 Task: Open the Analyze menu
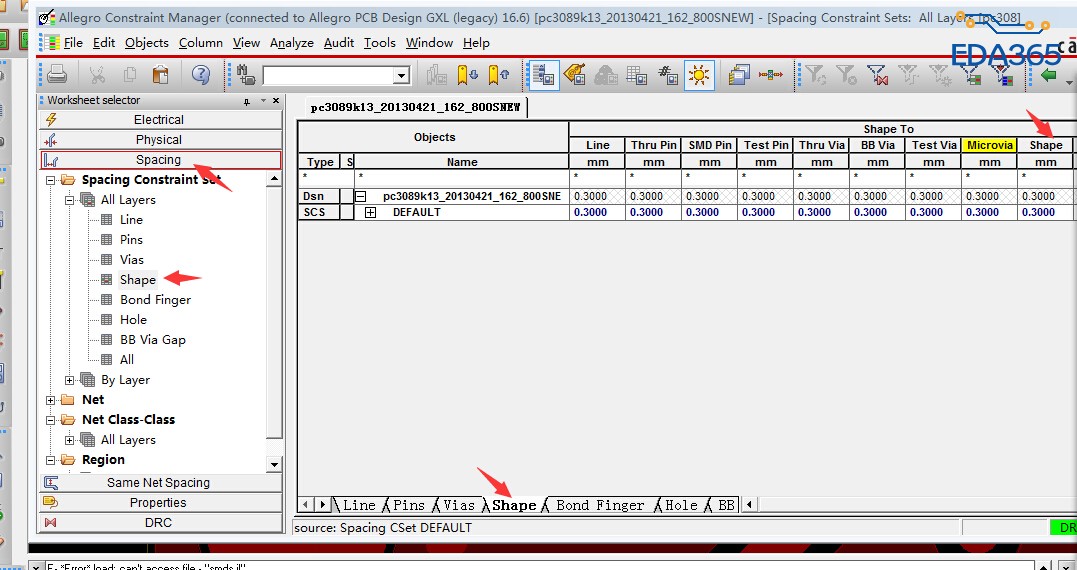pyautogui.click(x=291, y=43)
